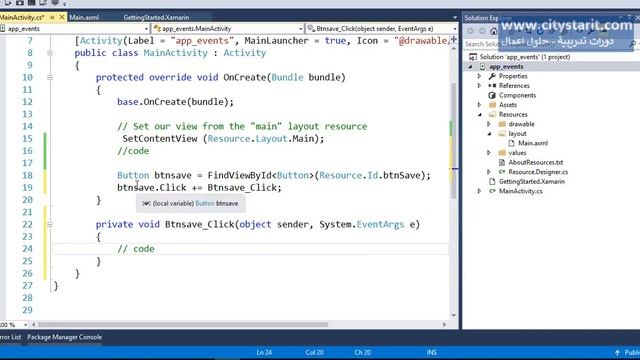
Task: Select the app_events project row
Action: [552, 67]
